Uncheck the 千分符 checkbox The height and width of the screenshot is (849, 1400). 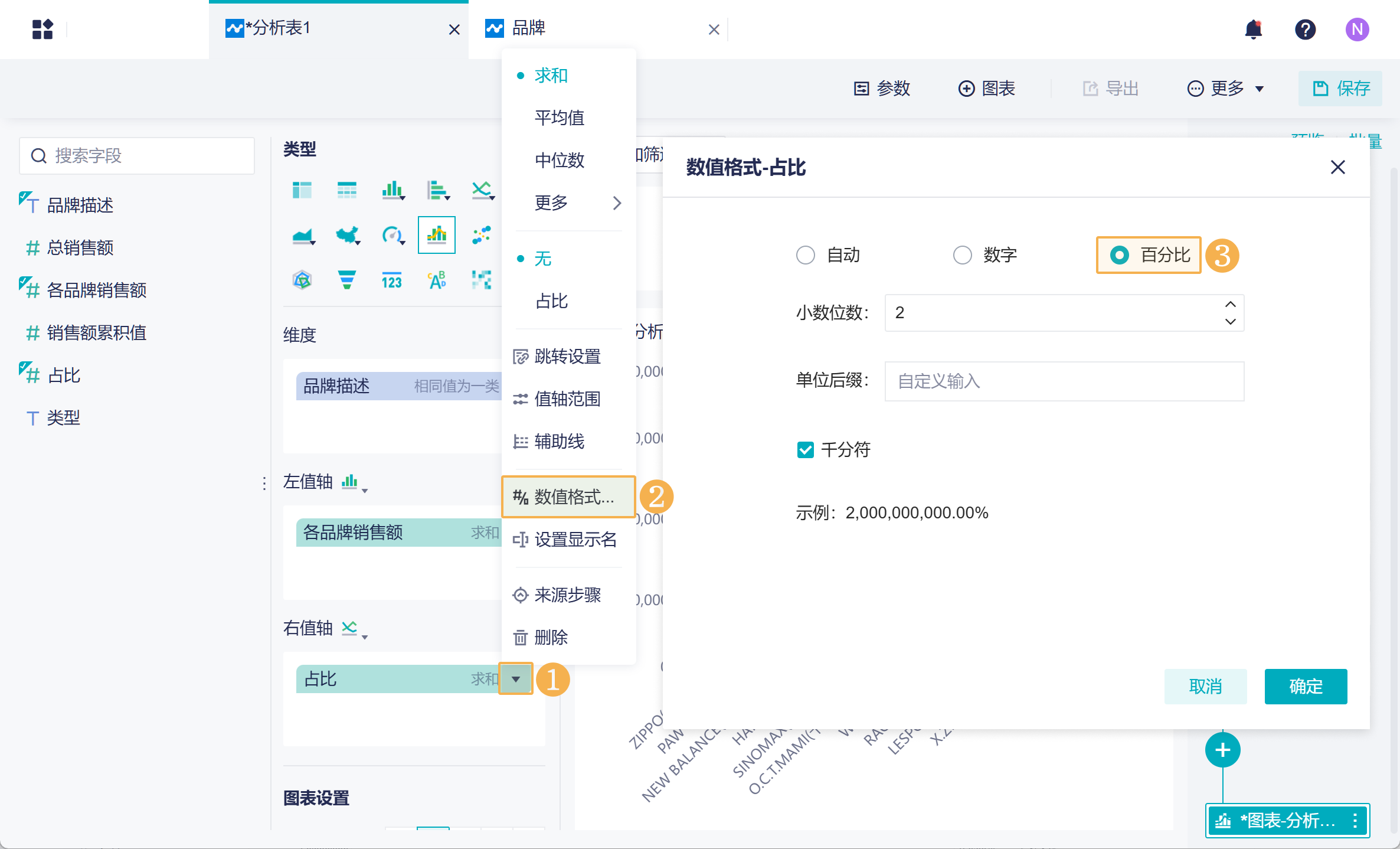point(806,450)
